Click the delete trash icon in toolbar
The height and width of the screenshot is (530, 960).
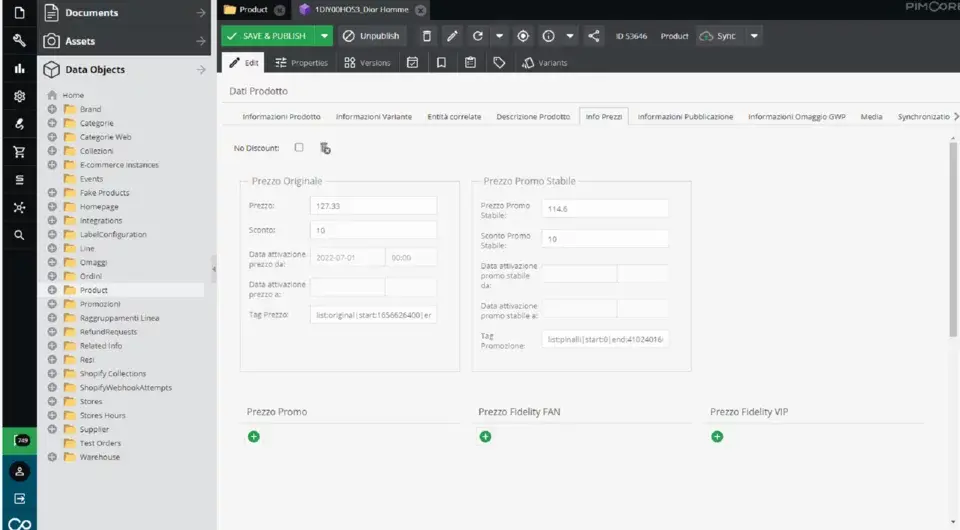(x=427, y=36)
